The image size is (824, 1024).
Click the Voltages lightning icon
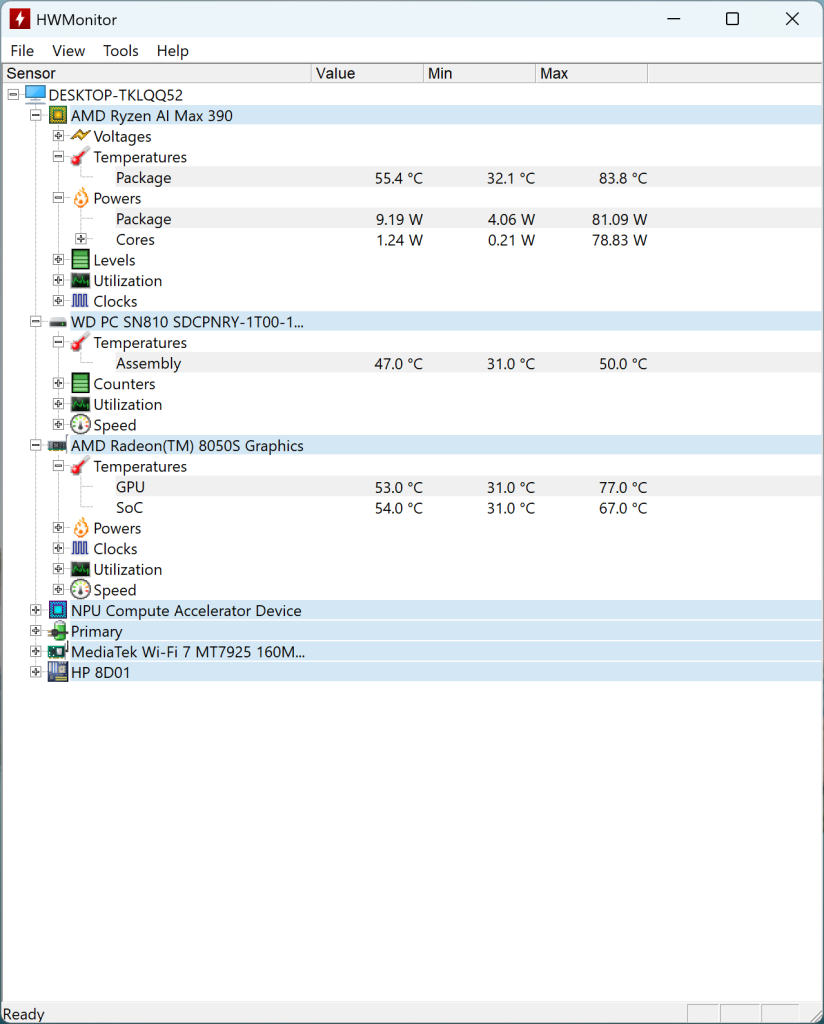point(80,136)
